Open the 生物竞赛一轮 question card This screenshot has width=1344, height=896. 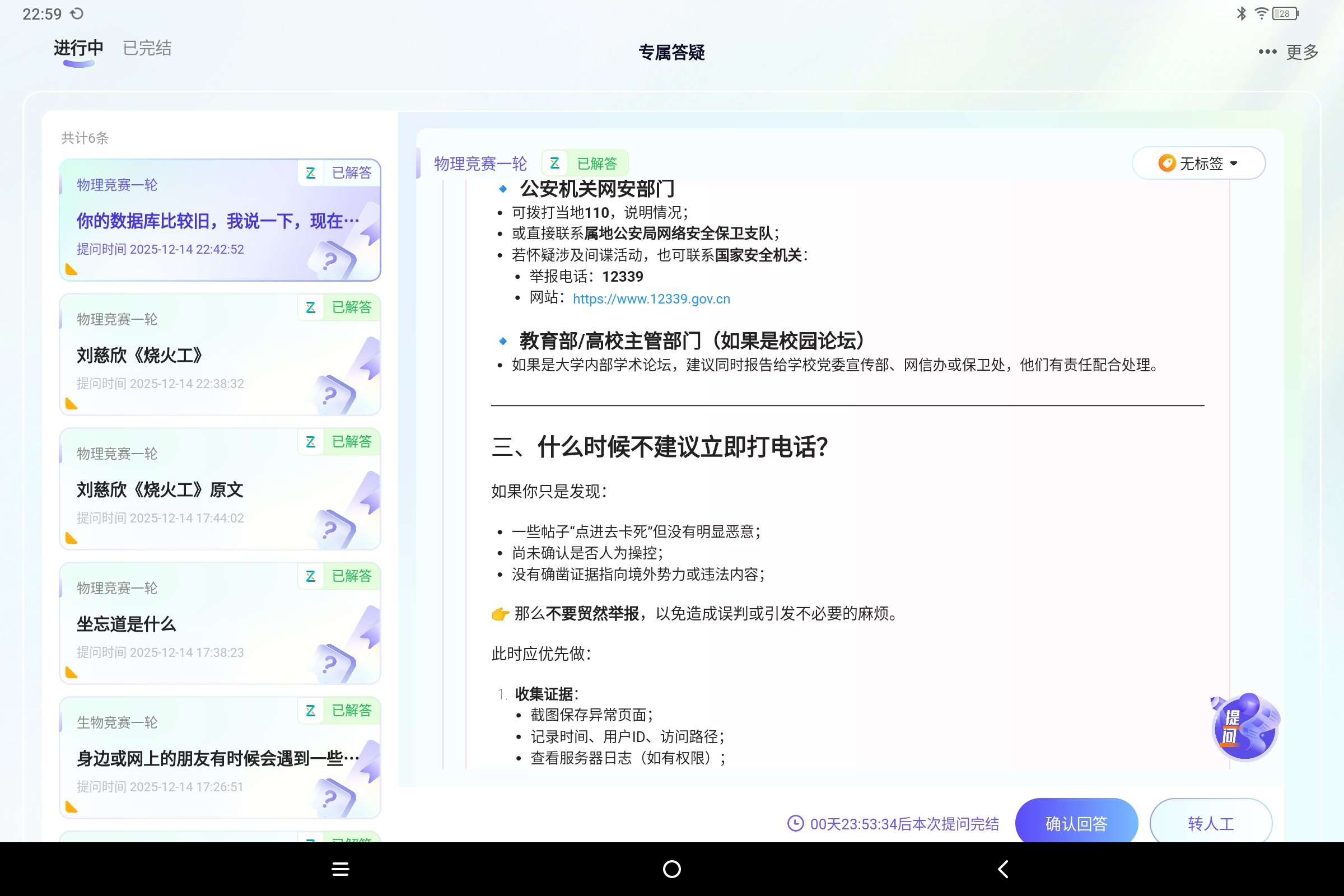pos(220,757)
